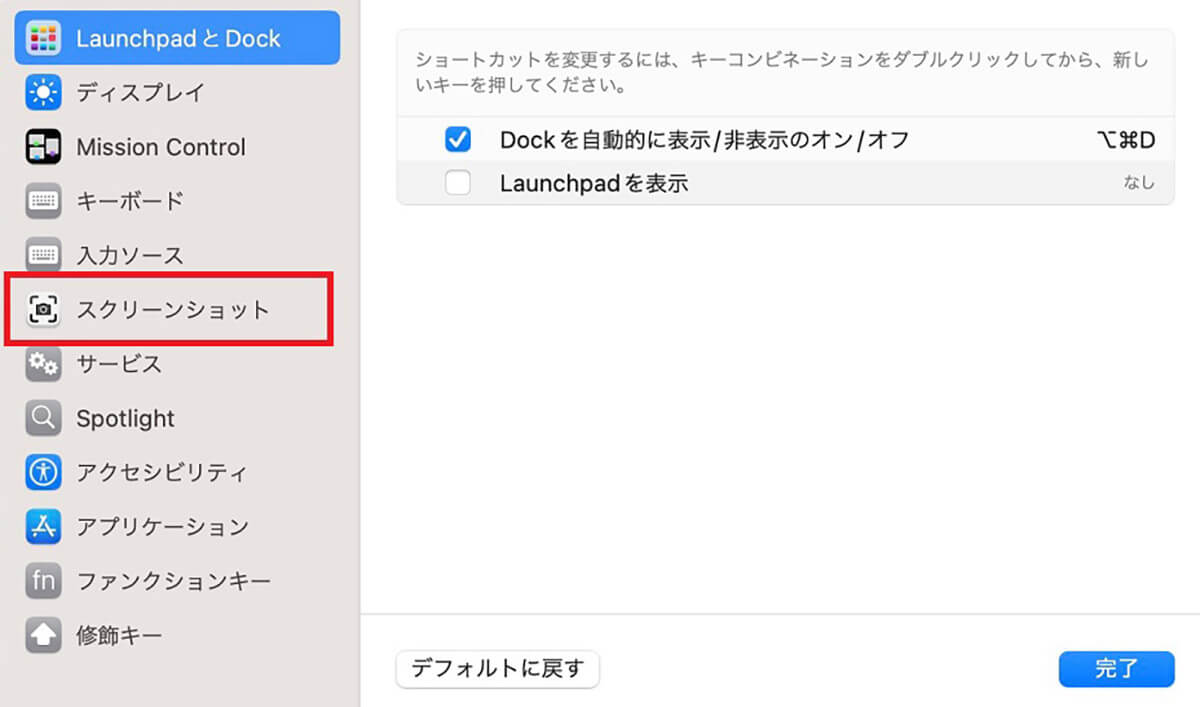Click the Spotlight magnifier icon
Screen dimensions: 1200x707
[x=43, y=418]
